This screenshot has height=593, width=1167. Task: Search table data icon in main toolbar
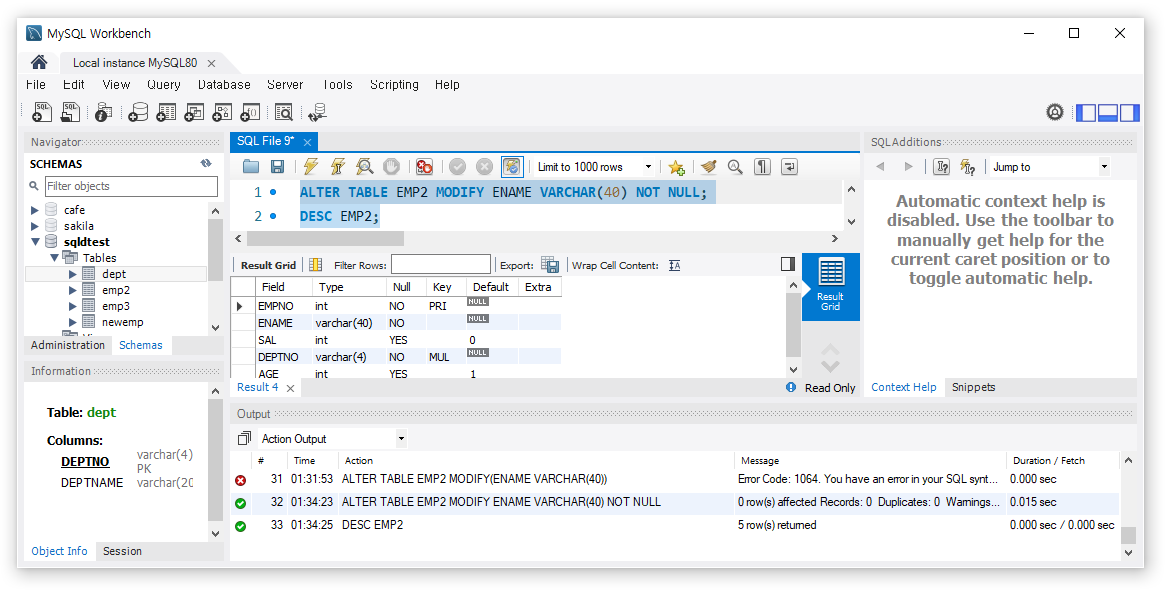point(284,112)
